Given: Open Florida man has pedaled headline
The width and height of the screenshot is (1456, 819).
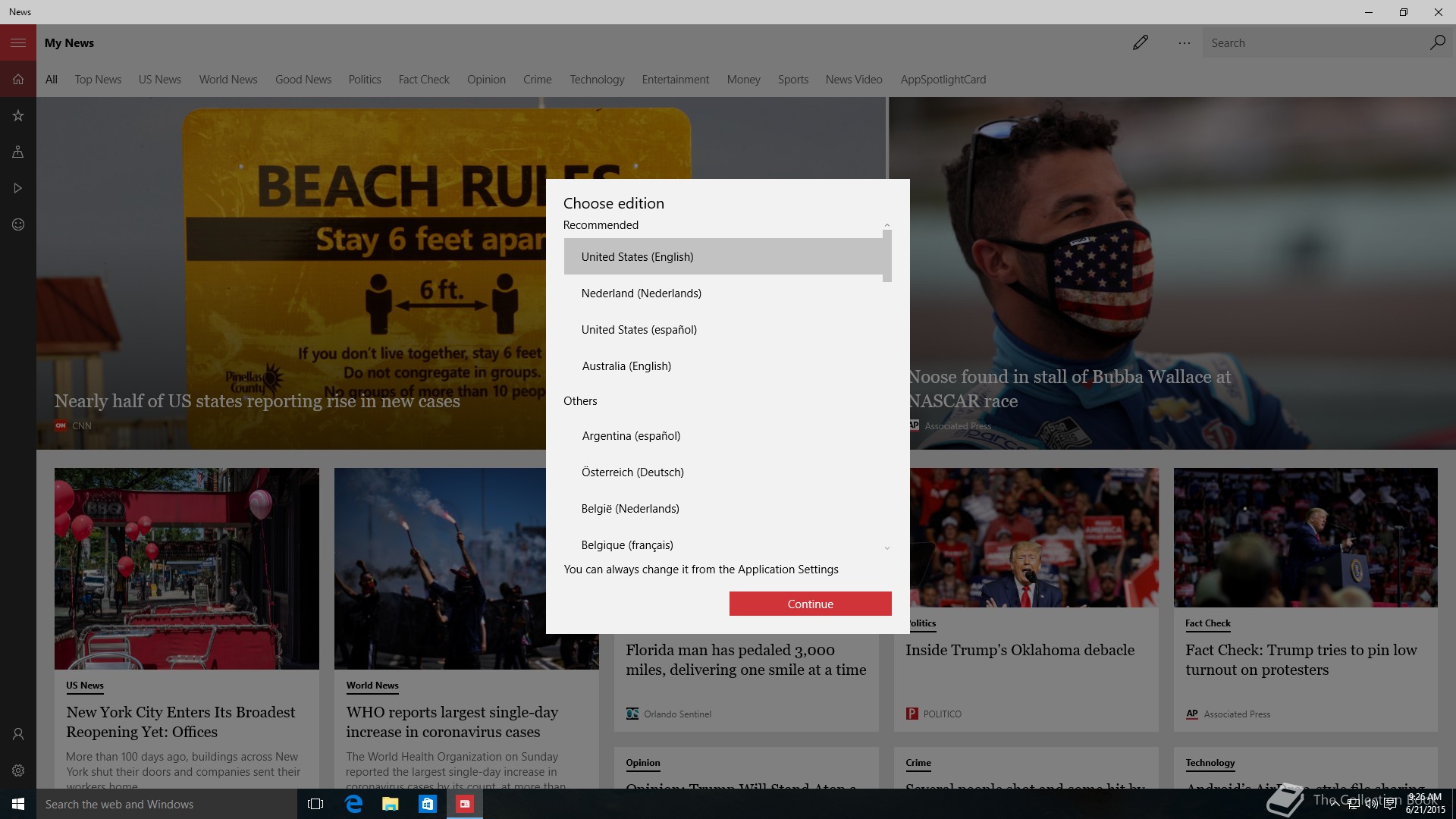Looking at the screenshot, I should 745,660.
